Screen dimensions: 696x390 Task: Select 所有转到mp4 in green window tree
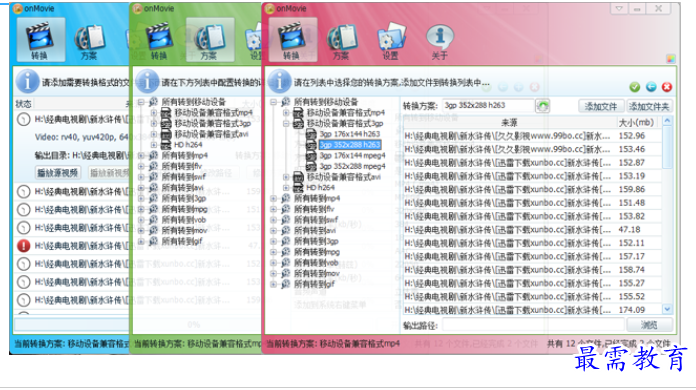[184, 156]
